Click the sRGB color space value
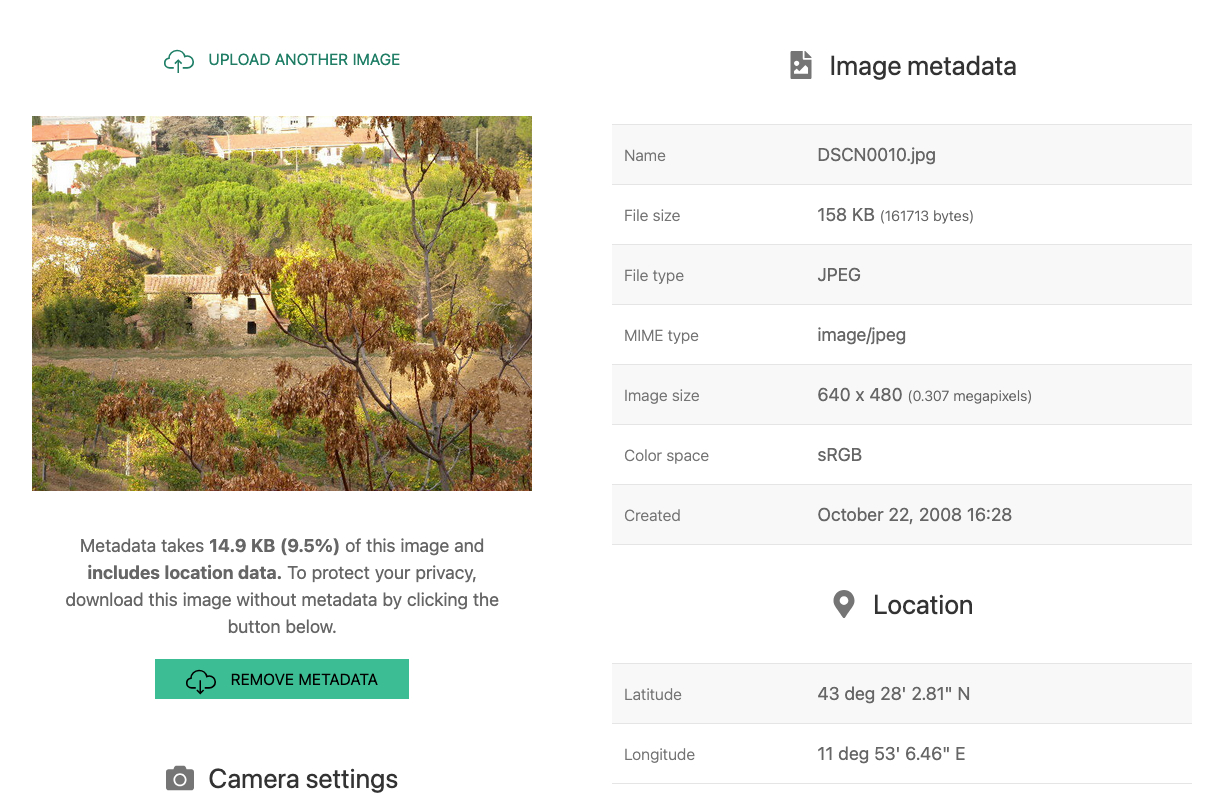1214x795 pixels. [839, 455]
